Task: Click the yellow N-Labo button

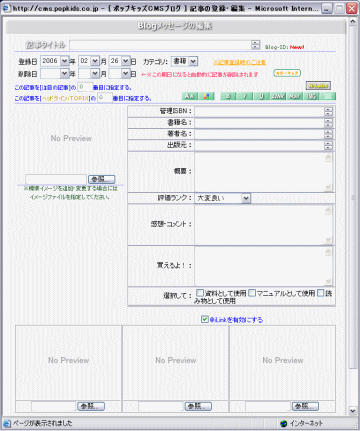Action: (318, 86)
